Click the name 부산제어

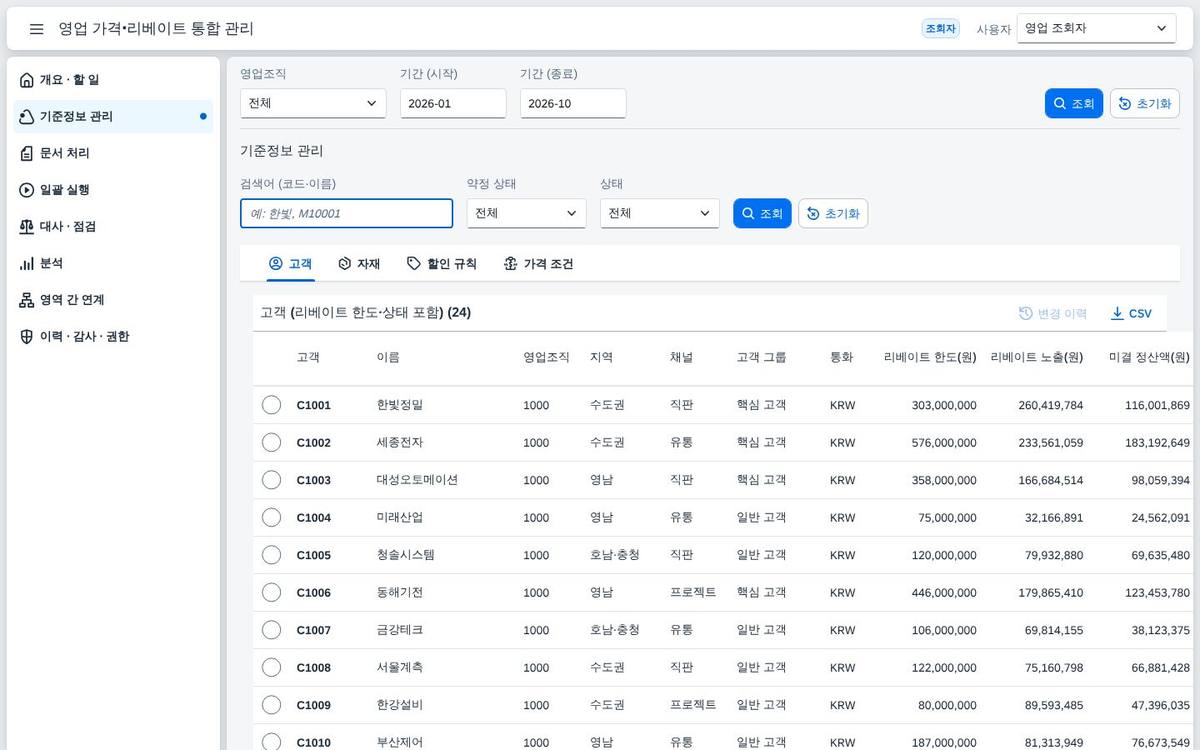point(400,742)
